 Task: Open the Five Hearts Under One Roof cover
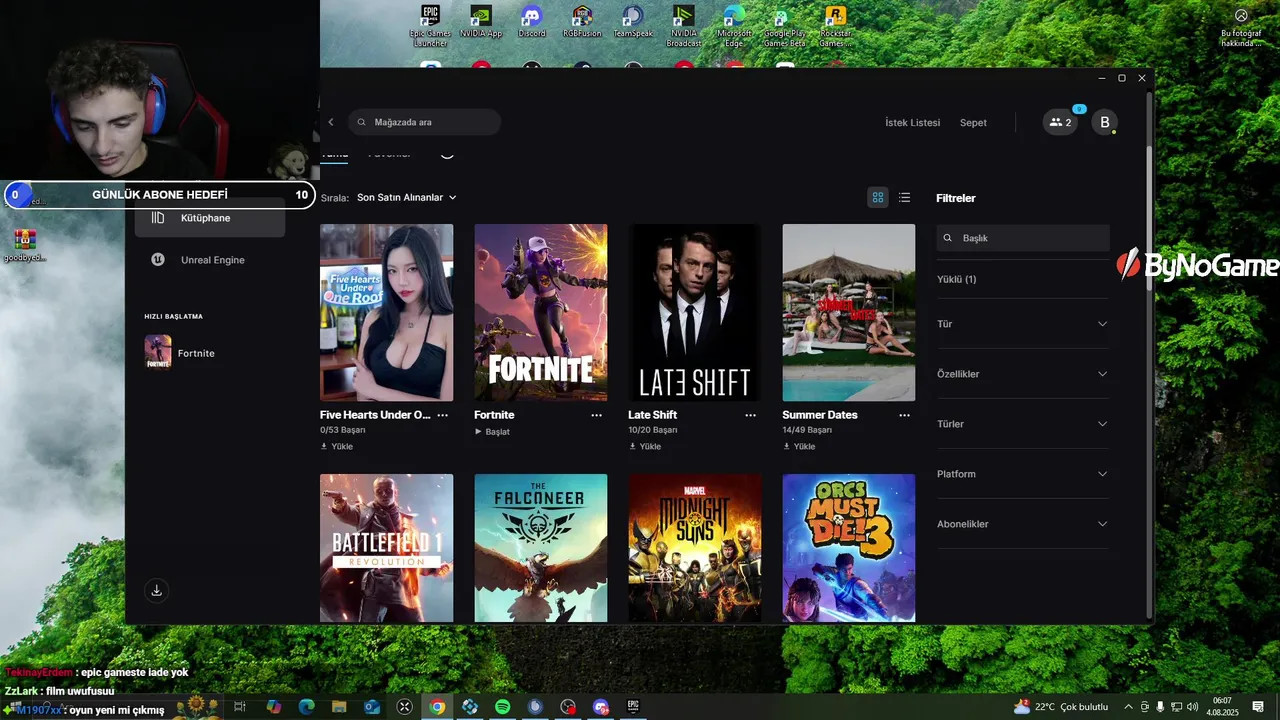tap(386, 312)
